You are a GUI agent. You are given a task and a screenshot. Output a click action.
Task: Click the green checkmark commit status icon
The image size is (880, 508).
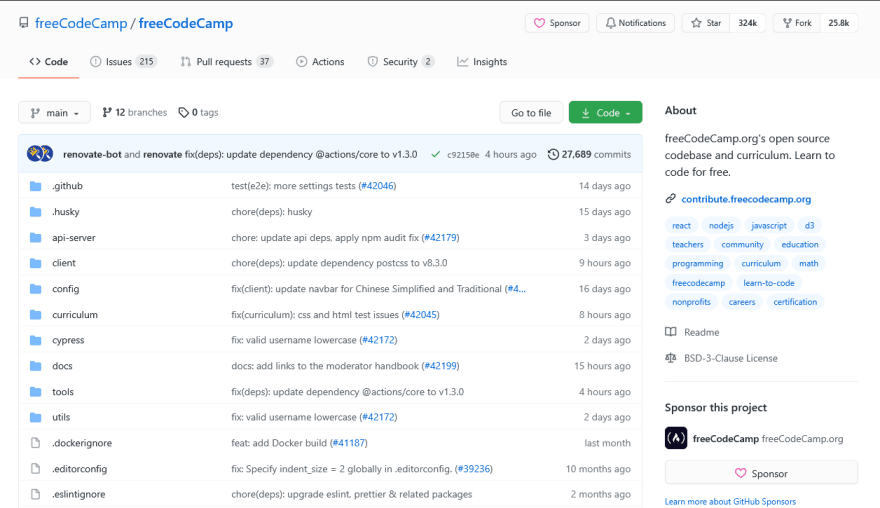point(436,154)
